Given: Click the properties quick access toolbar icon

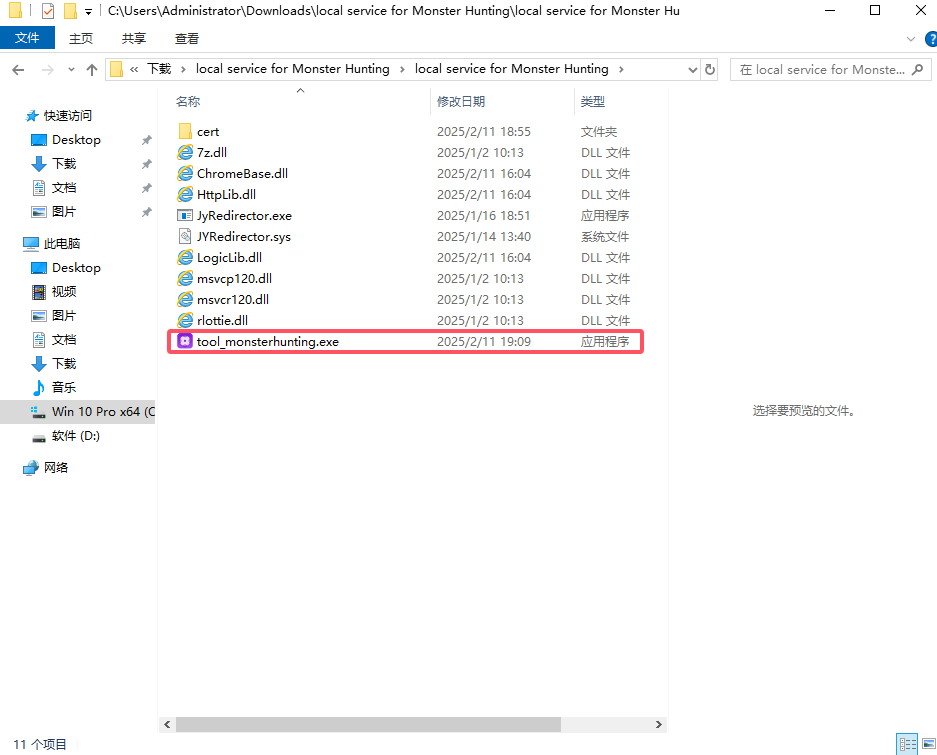Looking at the screenshot, I should pyautogui.click(x=48, y=11).
